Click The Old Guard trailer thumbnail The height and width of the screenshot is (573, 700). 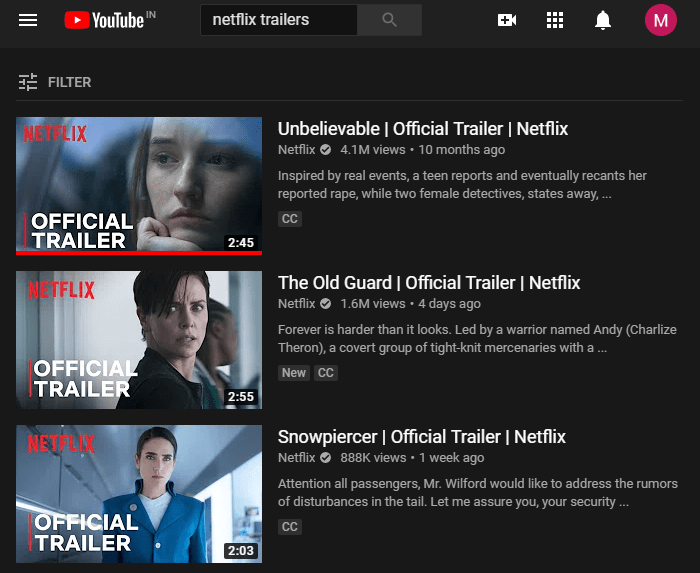click(x=139, y=340)
